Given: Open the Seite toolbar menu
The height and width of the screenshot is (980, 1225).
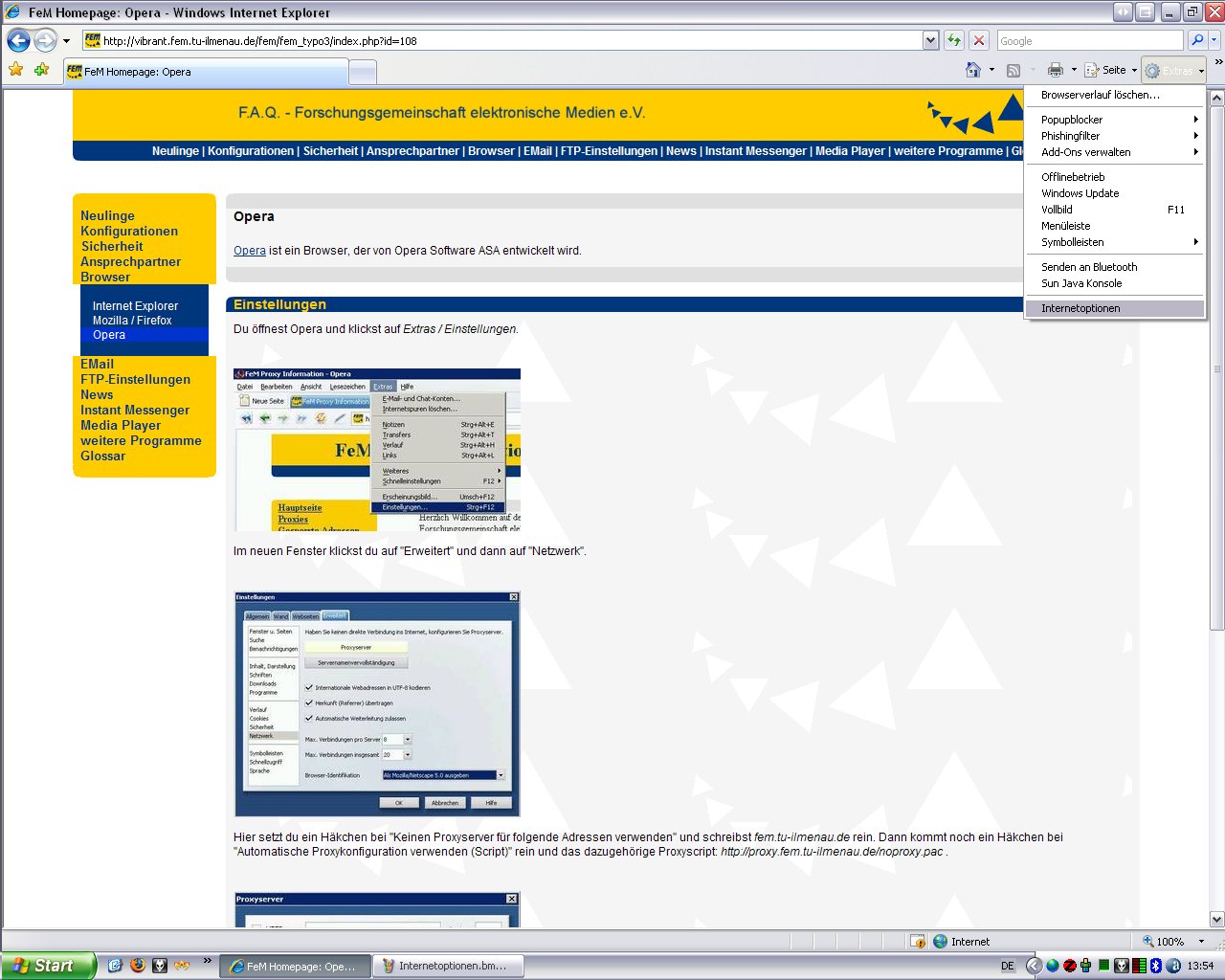Looking at the screenshot, I should (x=1110, y=70).
